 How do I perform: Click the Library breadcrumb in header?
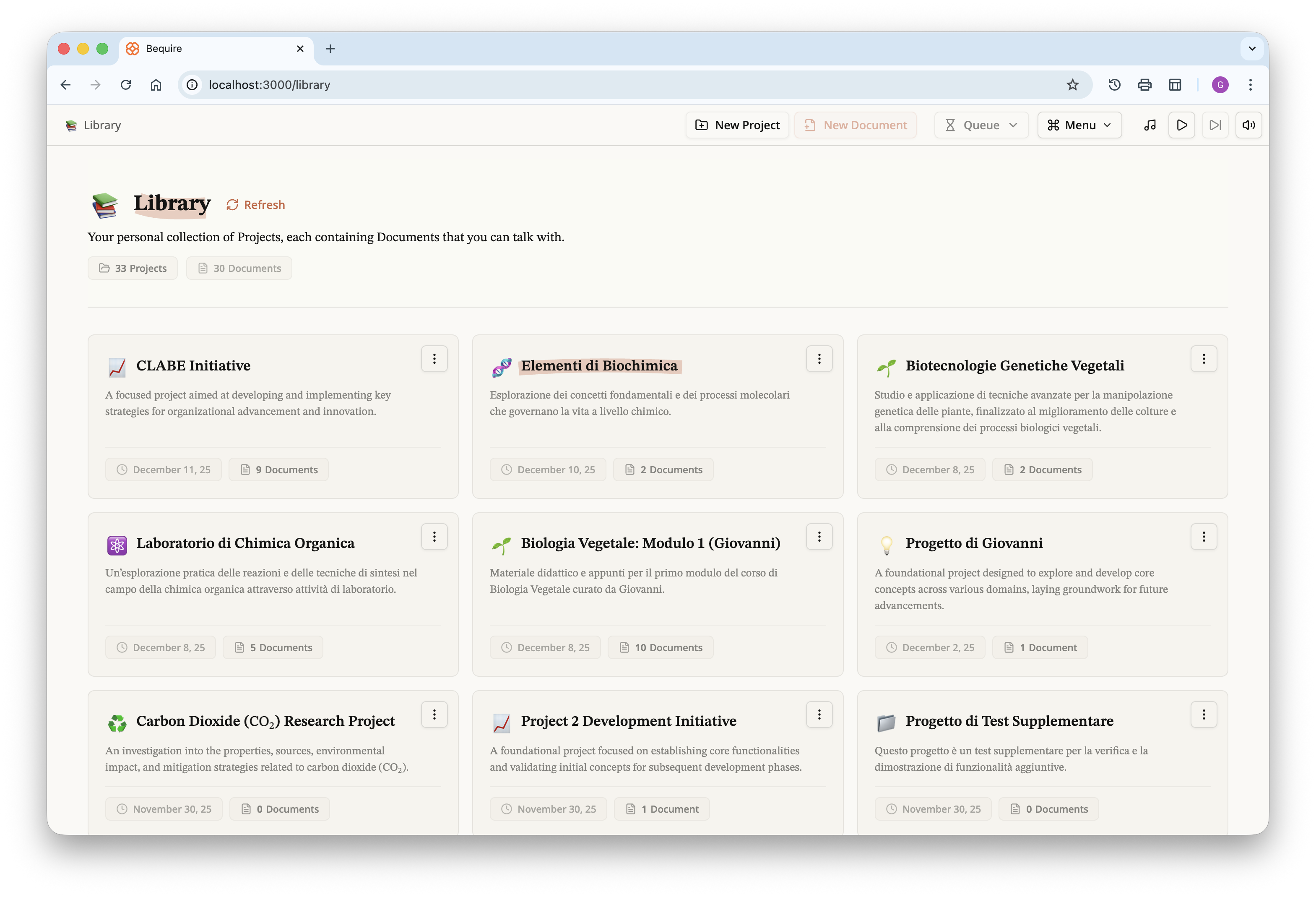(102, 125)
